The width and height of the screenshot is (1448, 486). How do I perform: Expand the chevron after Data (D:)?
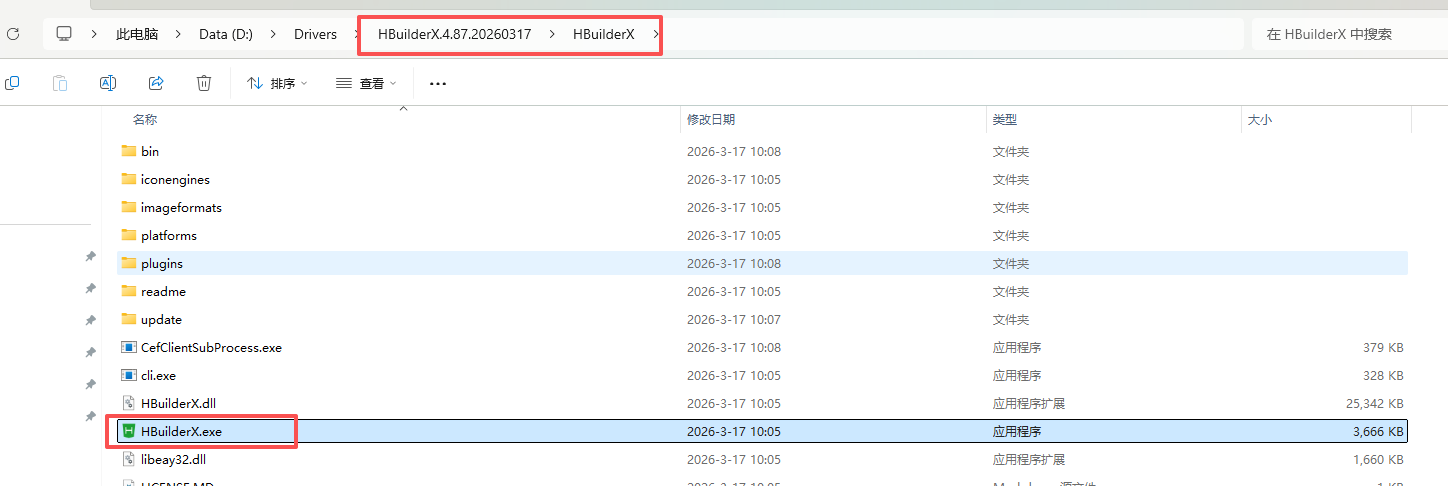point(272,34)
